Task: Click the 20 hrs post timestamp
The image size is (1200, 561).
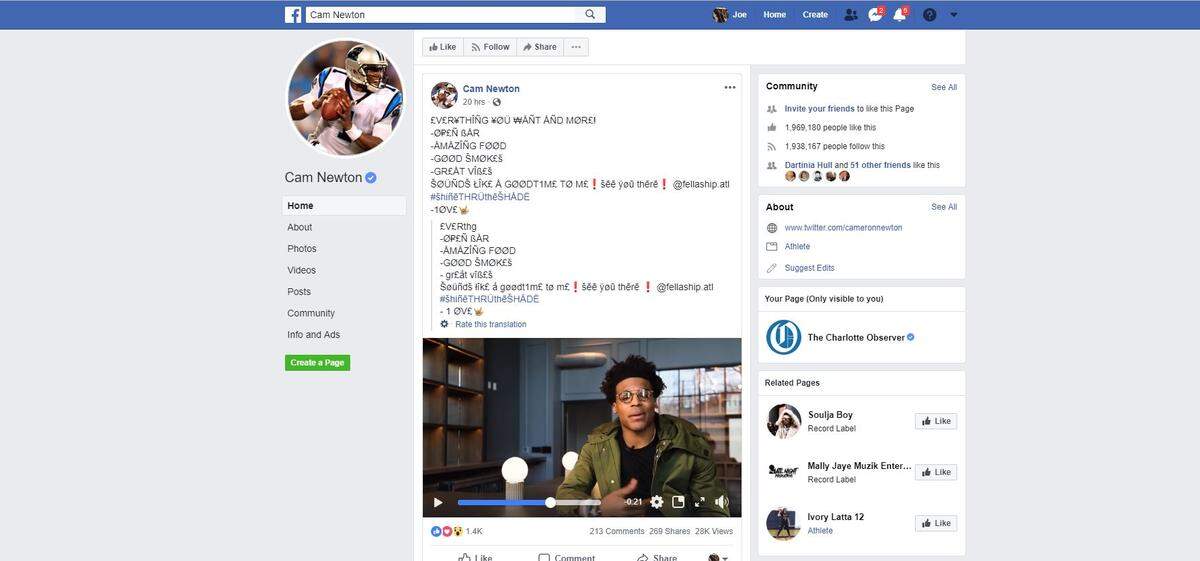Action: coord(474,102)
